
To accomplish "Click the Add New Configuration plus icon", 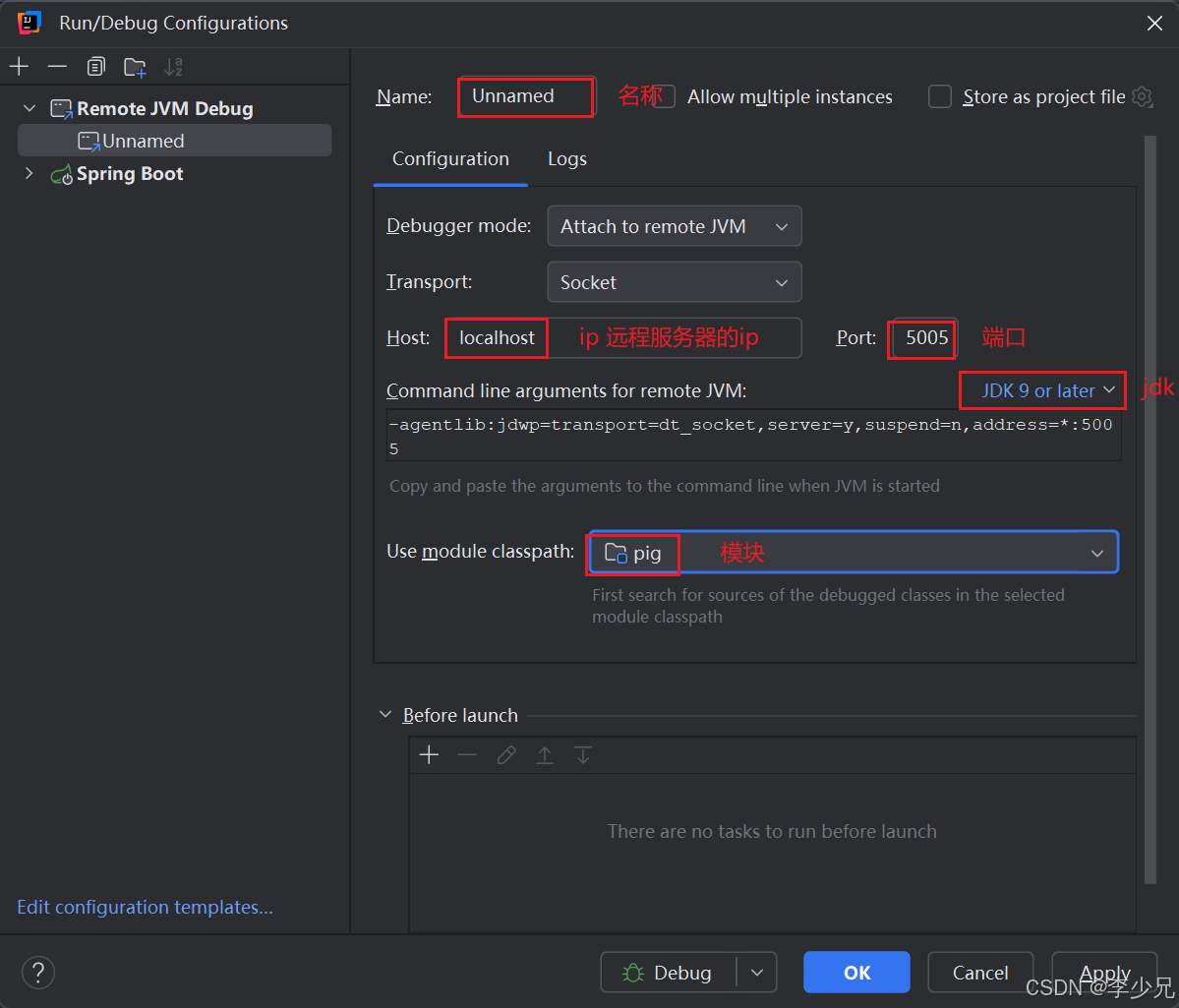I will (x=20, y=67).
